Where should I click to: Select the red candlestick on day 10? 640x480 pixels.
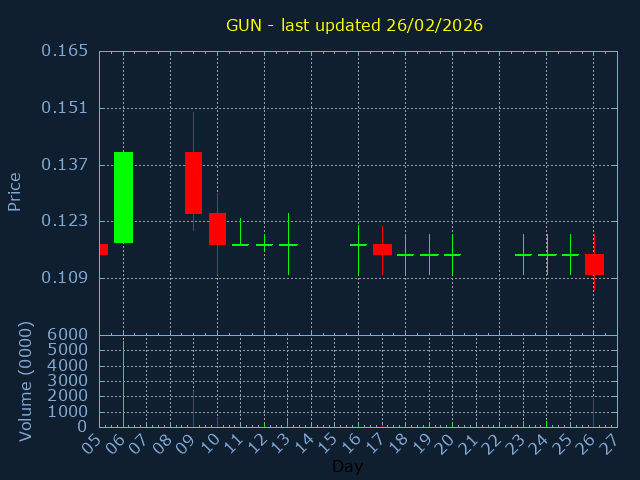(x=217, y=229)
